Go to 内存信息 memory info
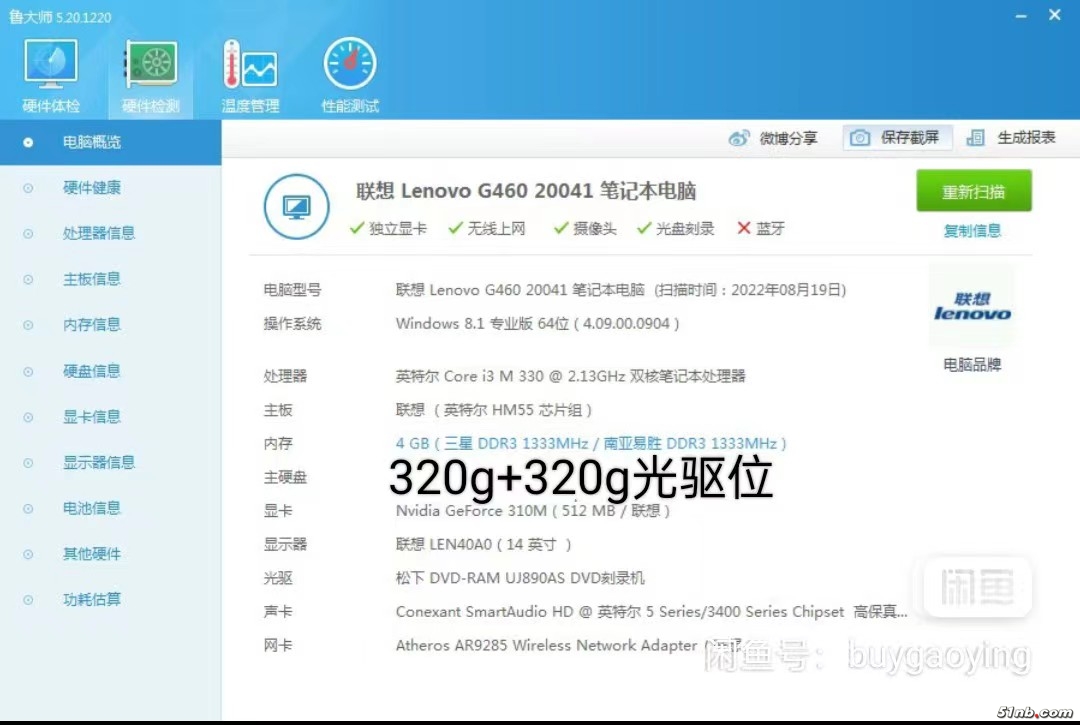The height and width of the screenshot is (725, 1080). 92,325
